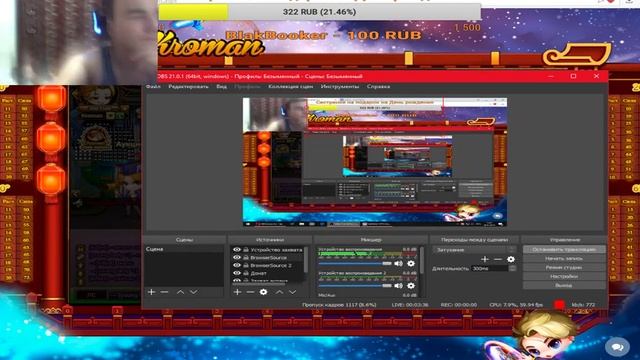The height and width of the screenshot is (360, 640).
Task: Lock the Устройство захвата source
Action: coord(246,249)
